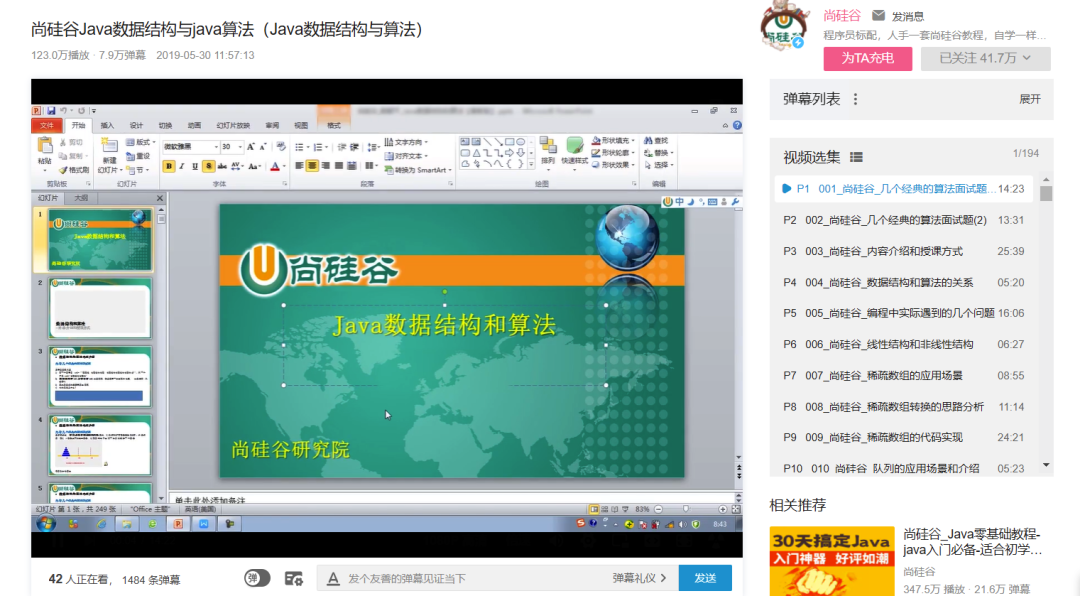
Task: Open 查找 (Find) in the Editing group
Action: click(656, 141)
